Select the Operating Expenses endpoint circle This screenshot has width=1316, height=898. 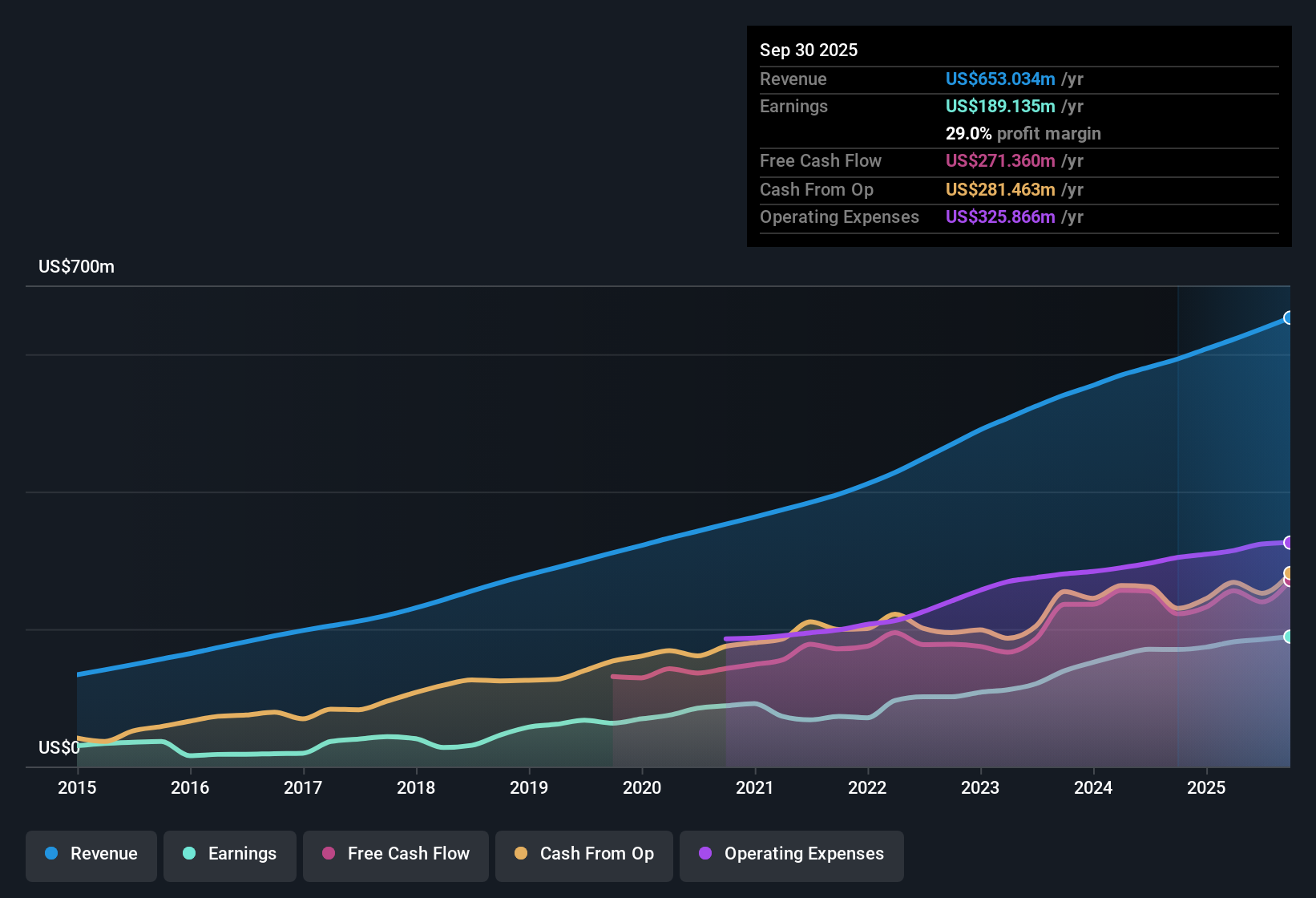1288,543
